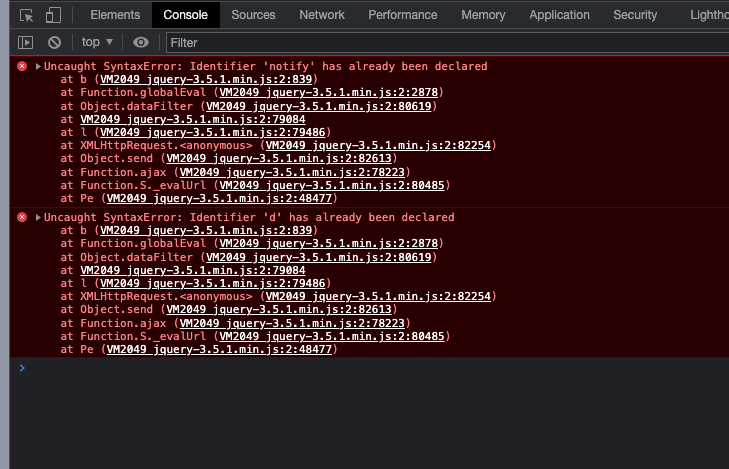Open the 2:2878 globalEval link in the 'notify' error
Viewport: 729px width, 469px height.
329,92
